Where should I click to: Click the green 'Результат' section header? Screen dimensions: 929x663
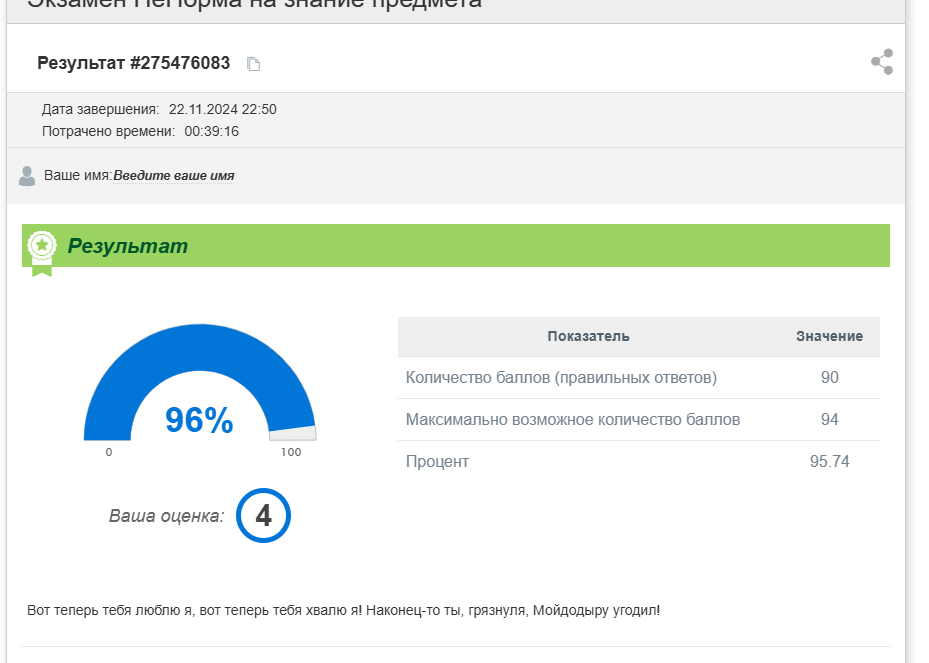128,246
